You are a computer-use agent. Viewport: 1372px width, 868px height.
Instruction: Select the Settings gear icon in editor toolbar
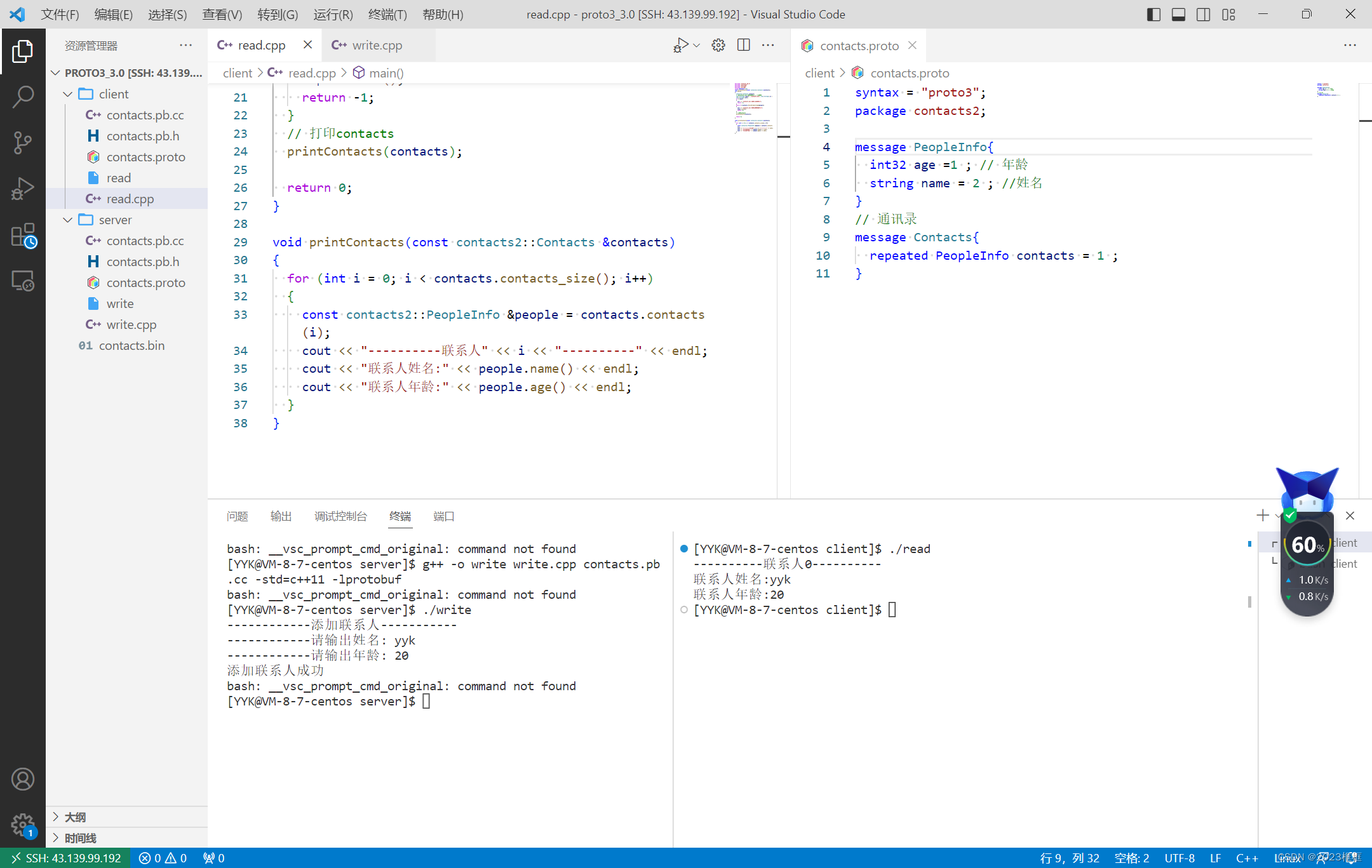coord(719,45)
